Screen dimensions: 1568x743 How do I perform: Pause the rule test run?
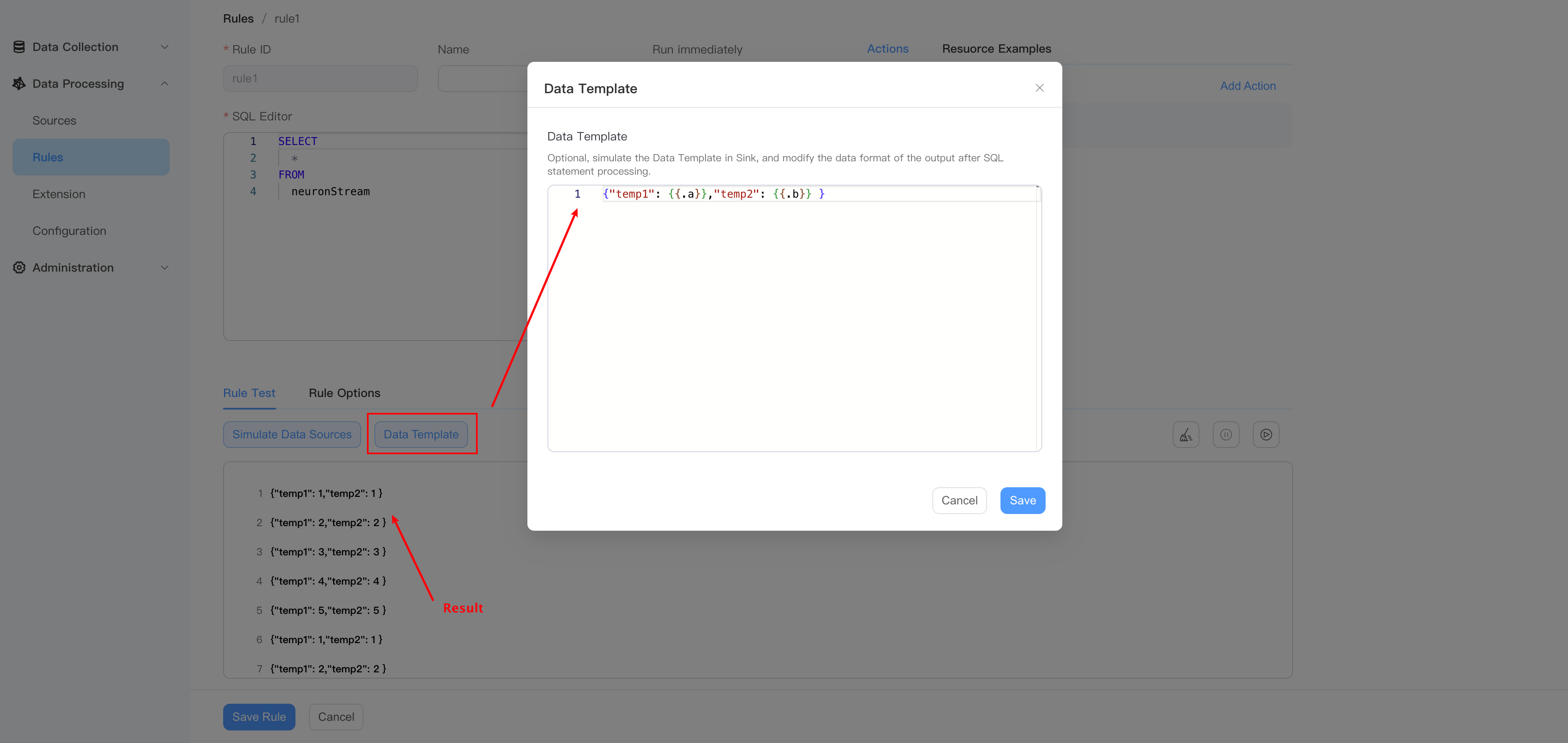click(x=1226, y=434)
